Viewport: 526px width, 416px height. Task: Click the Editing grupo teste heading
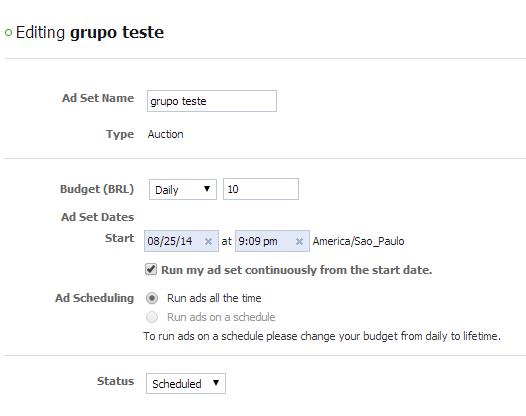(x=90, y=33)
